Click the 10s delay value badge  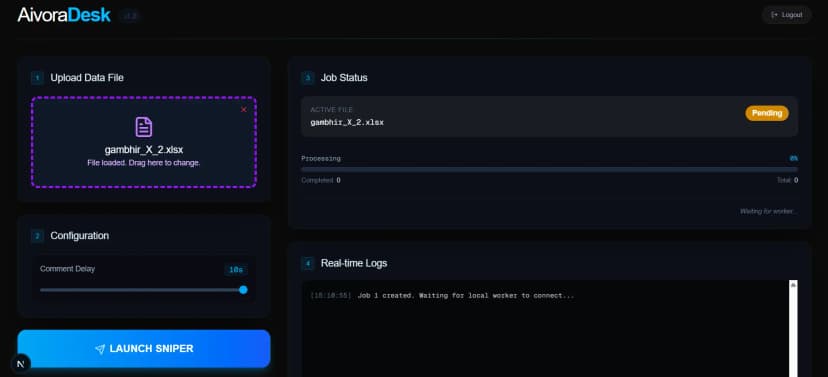[x=236, y=270]
